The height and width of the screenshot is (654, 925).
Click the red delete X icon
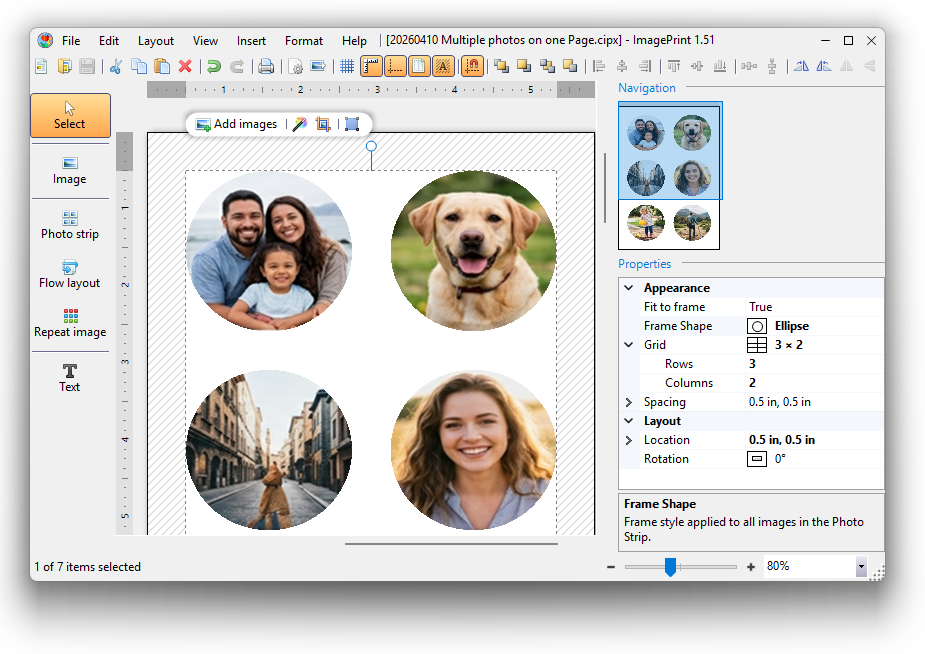[x=185, y=67]
